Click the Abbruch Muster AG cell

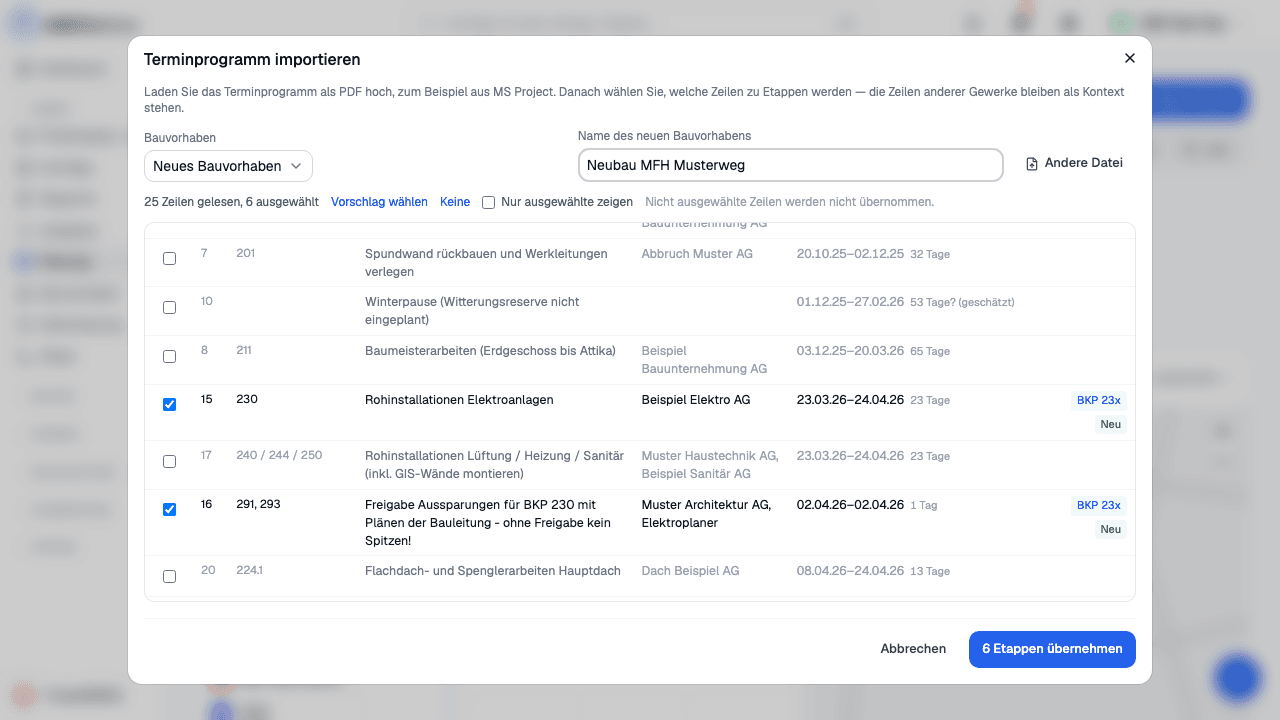click(x=697, y=254)
